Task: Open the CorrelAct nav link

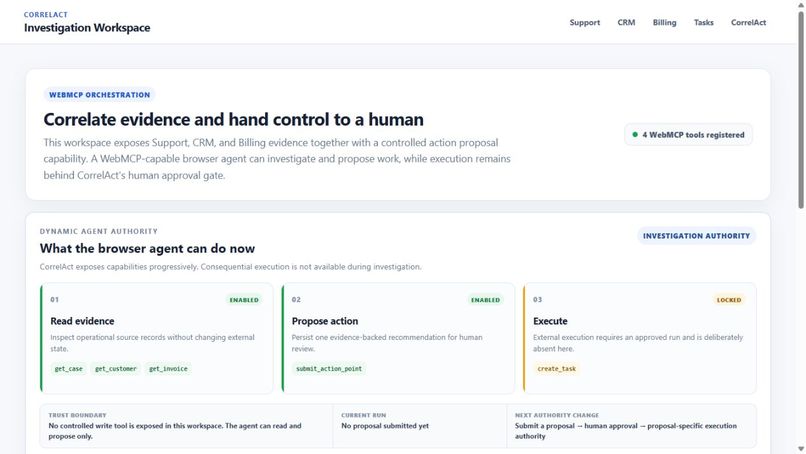Action: tap(748, 23)
